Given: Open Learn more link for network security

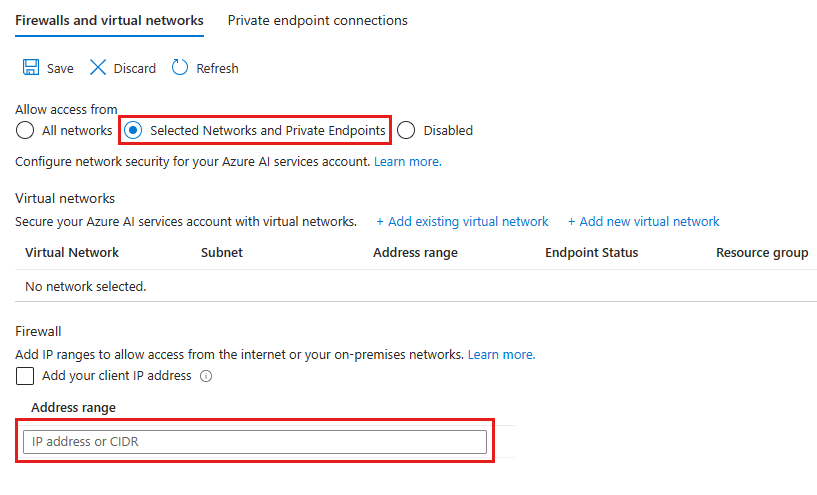Looking at the screenshot, I should click(x=407, y=161).
